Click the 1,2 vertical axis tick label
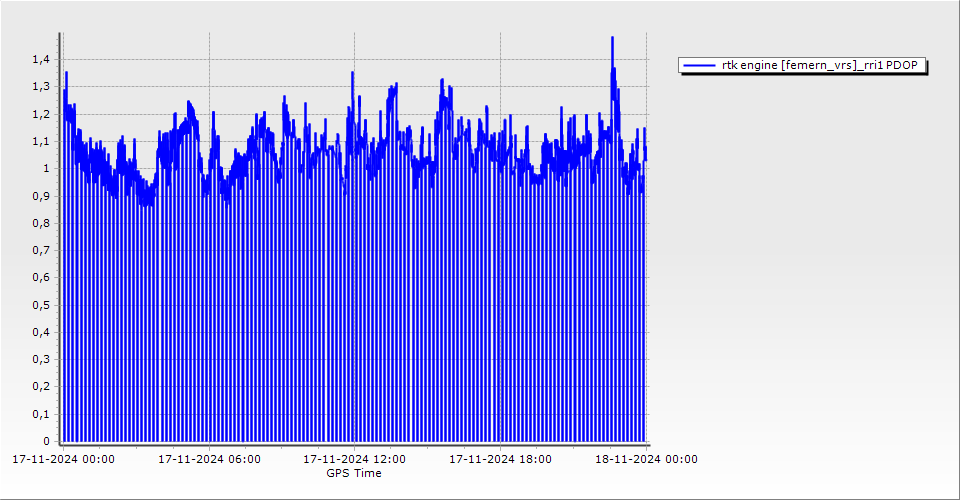Image resolution: width=960 pixels, height=500 pixels. coord(39,114)
